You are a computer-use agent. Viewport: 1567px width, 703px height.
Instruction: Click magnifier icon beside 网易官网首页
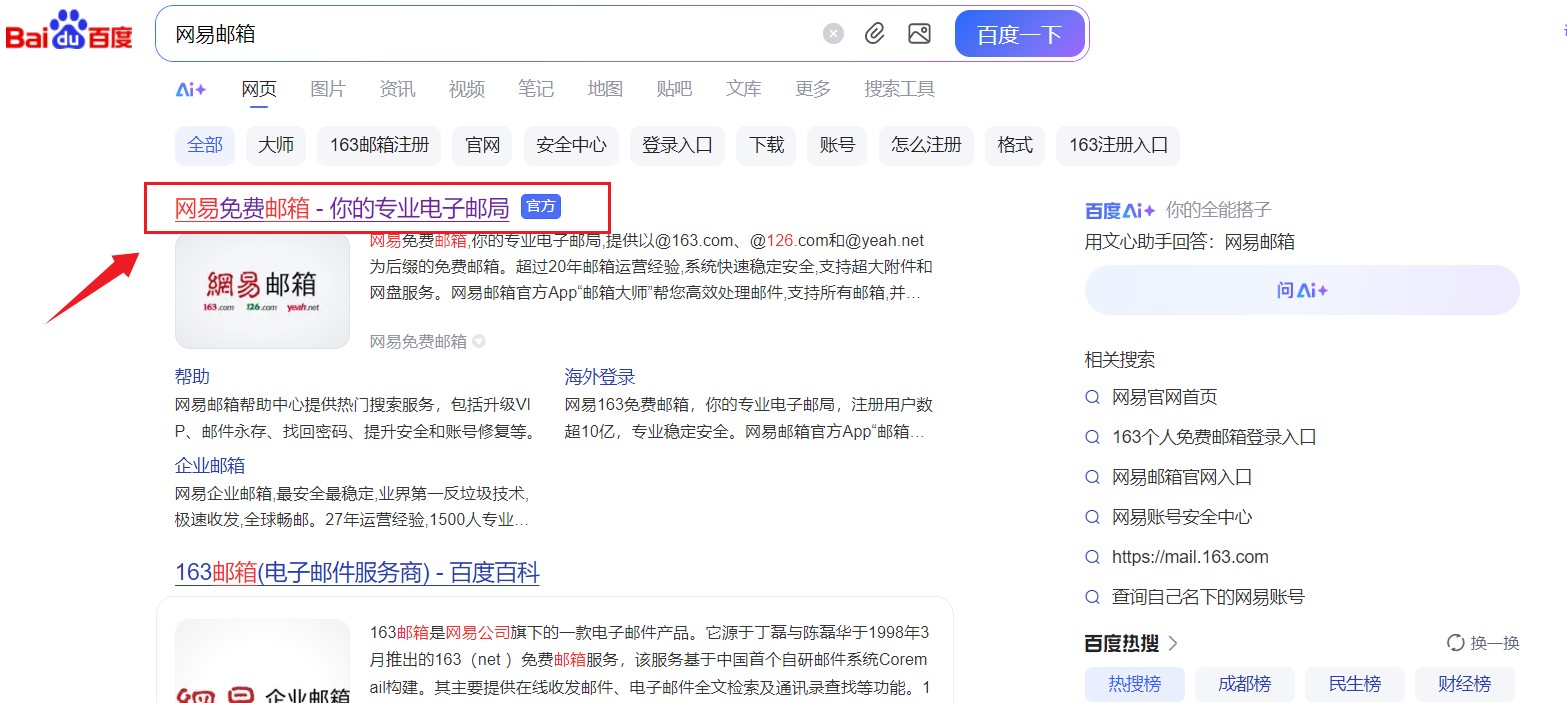coord(1093,397)
